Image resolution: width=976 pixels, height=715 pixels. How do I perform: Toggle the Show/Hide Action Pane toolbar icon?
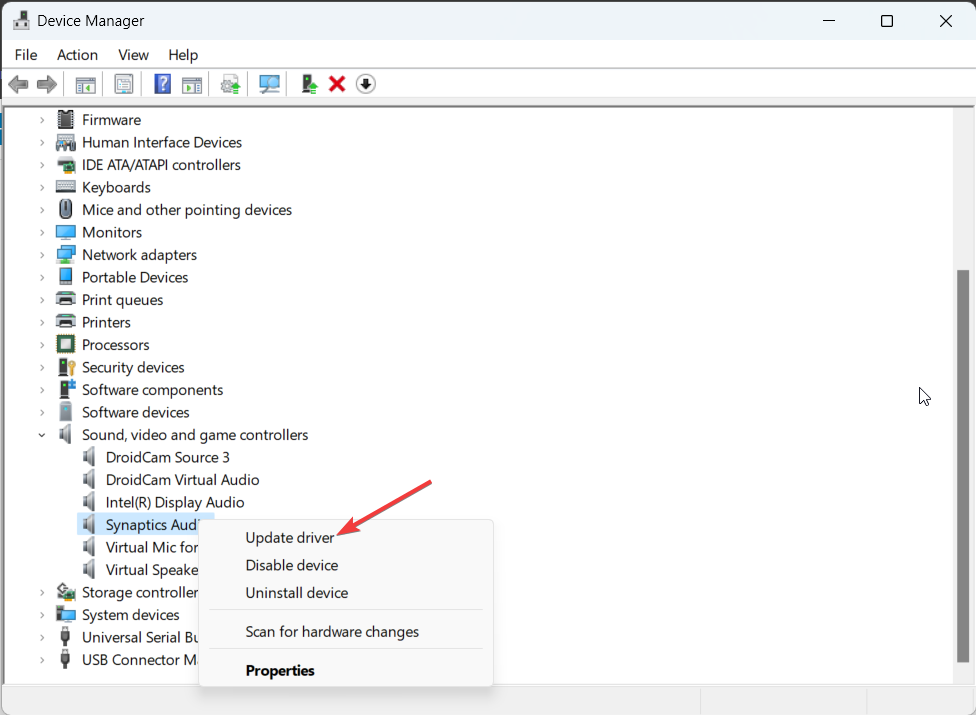click(x=192, y=85)
